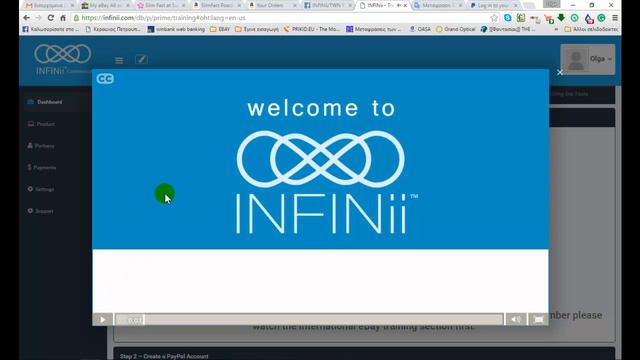Bookmark this page with the star
Viewport: 640px width, 360px height.
click(x=494, y=18)
